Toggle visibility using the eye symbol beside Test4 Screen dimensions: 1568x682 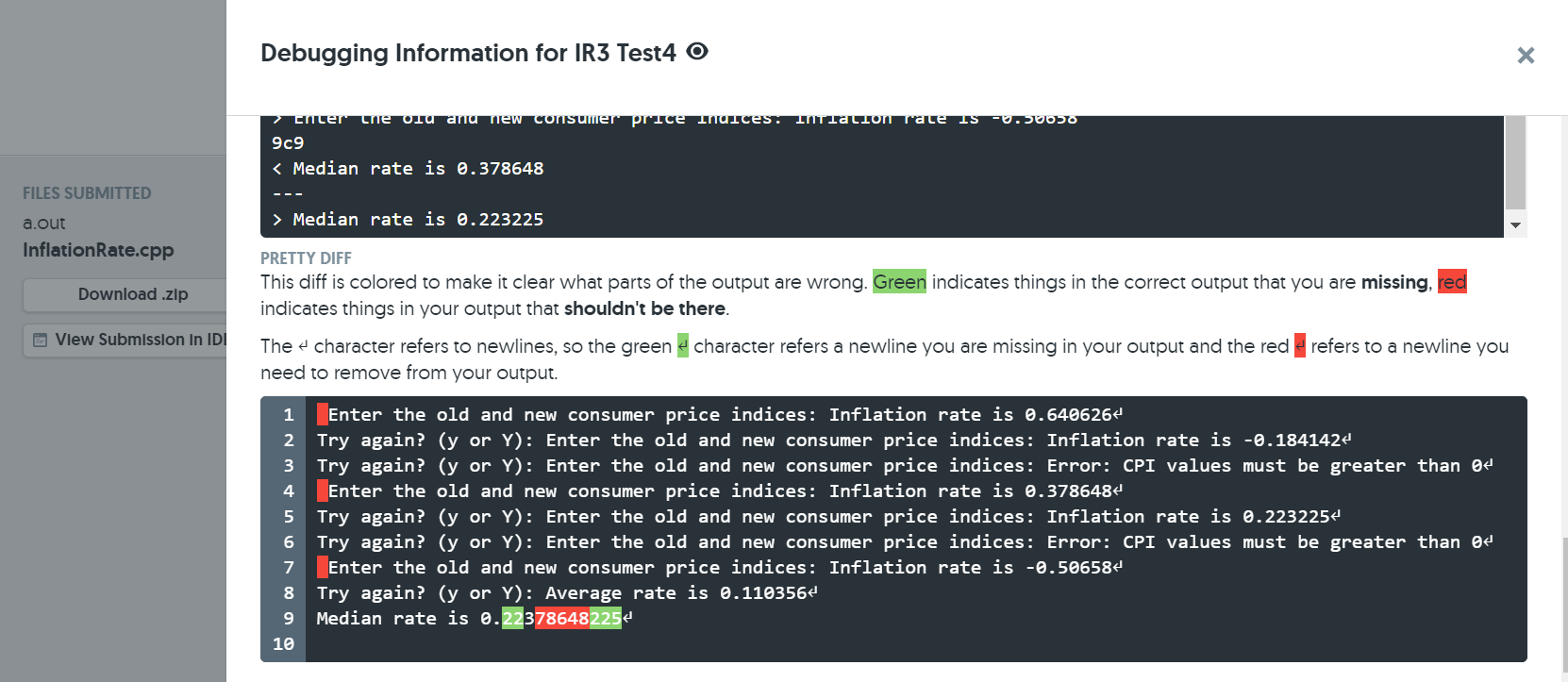(x=696, y=52)
